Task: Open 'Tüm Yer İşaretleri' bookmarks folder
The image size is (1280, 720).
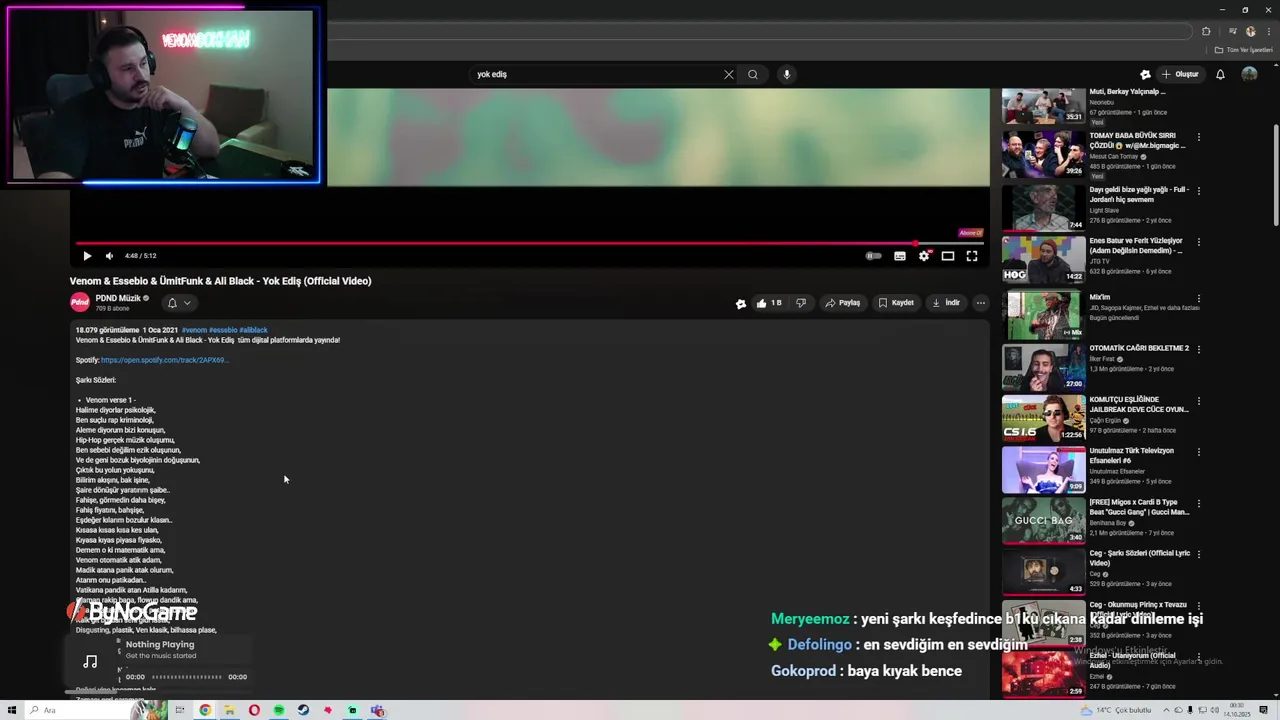Action: pos(1244,50)
